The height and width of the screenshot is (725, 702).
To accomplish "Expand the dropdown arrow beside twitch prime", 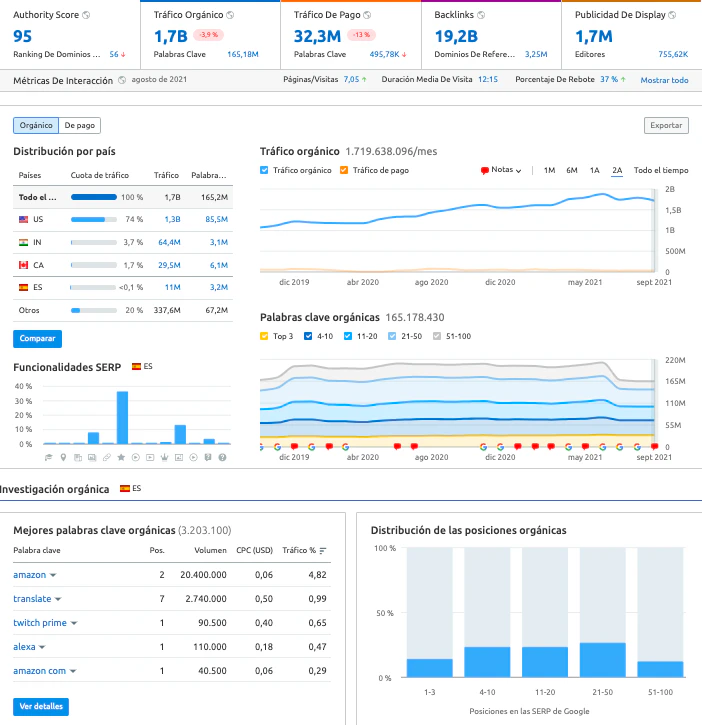I will pos(74,623).
